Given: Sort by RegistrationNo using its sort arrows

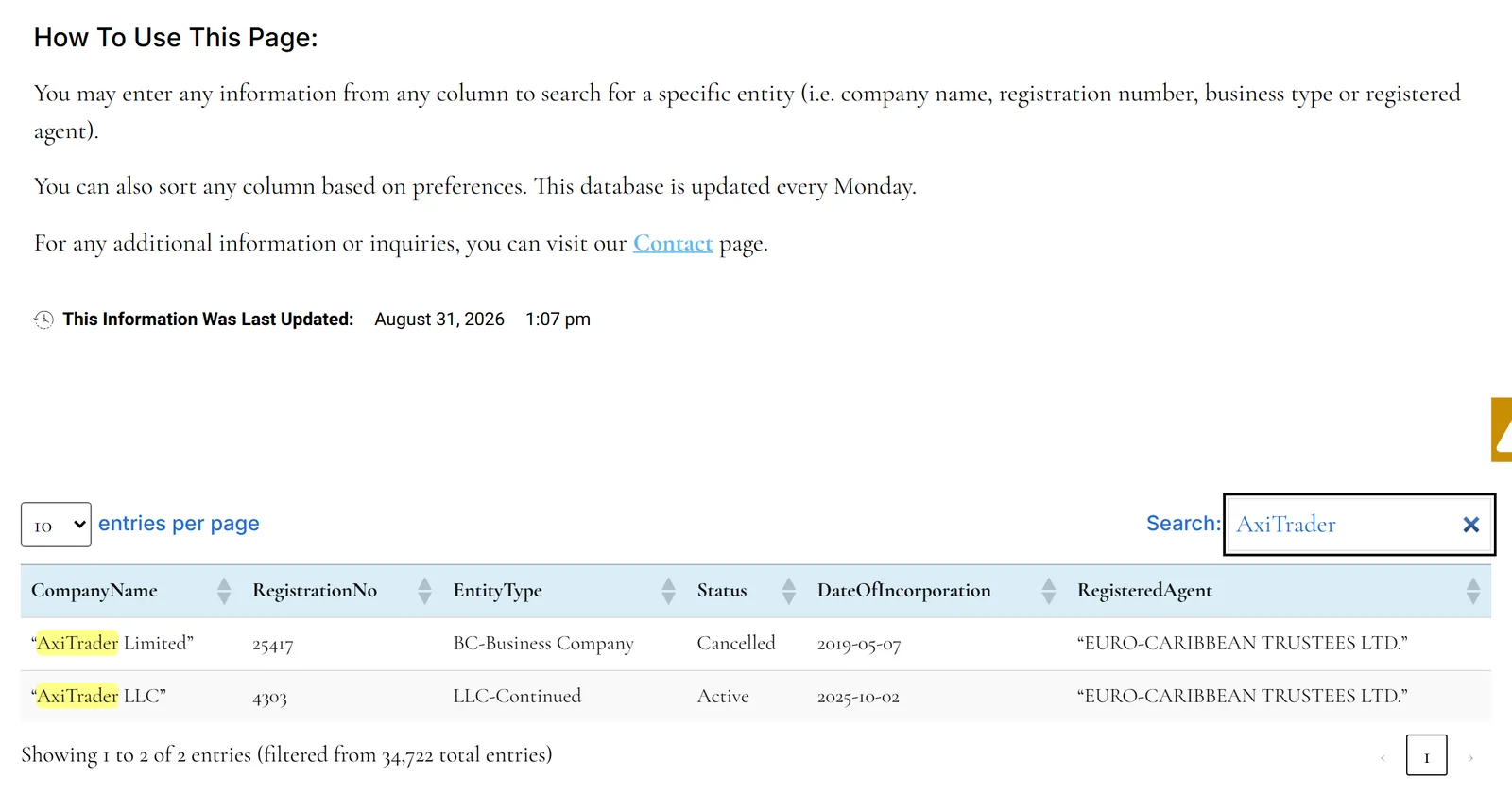Looking at the screenshot, I should coord(425,591).
